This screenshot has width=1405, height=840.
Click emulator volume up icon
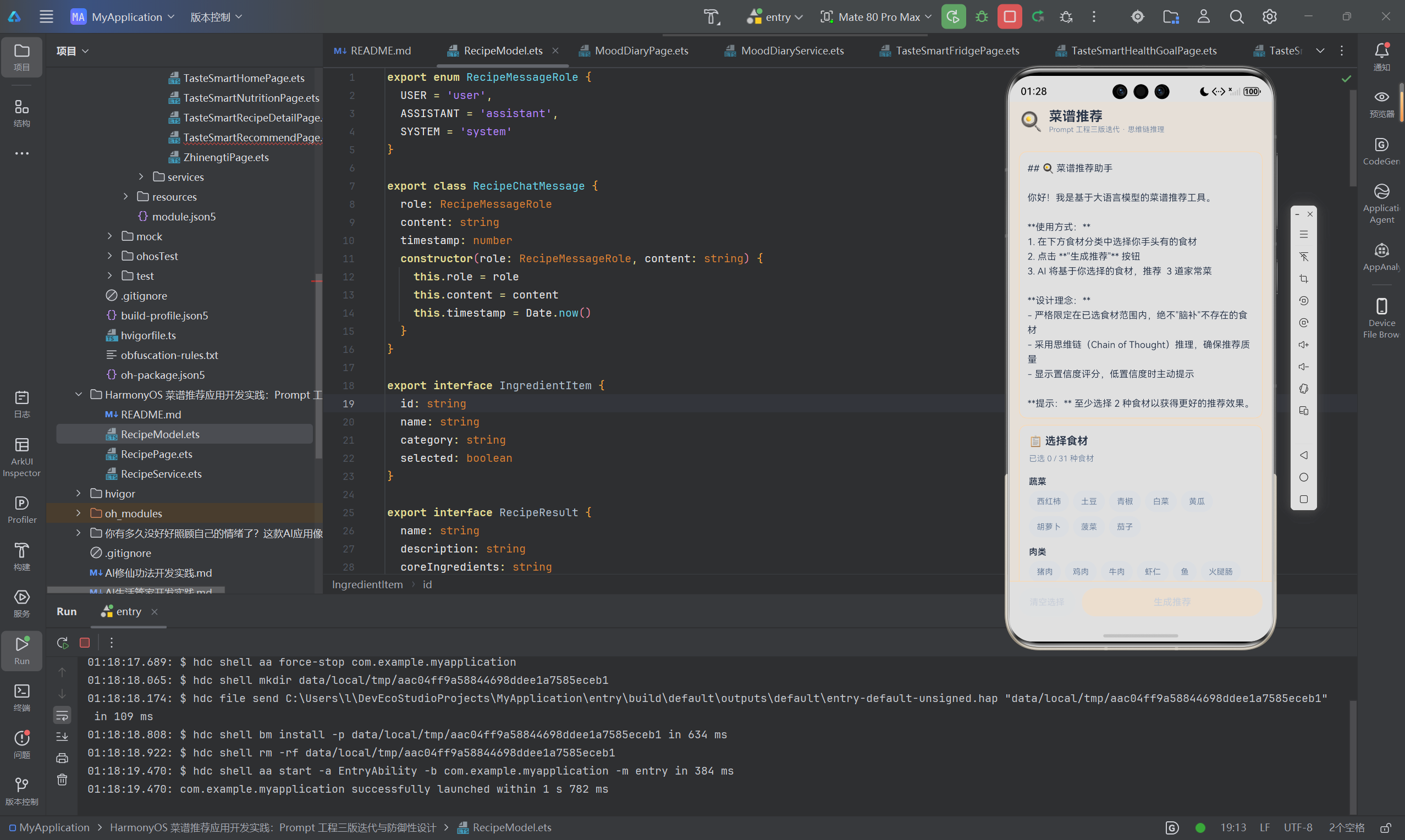pyautogui.click(x=1304, y=345)
